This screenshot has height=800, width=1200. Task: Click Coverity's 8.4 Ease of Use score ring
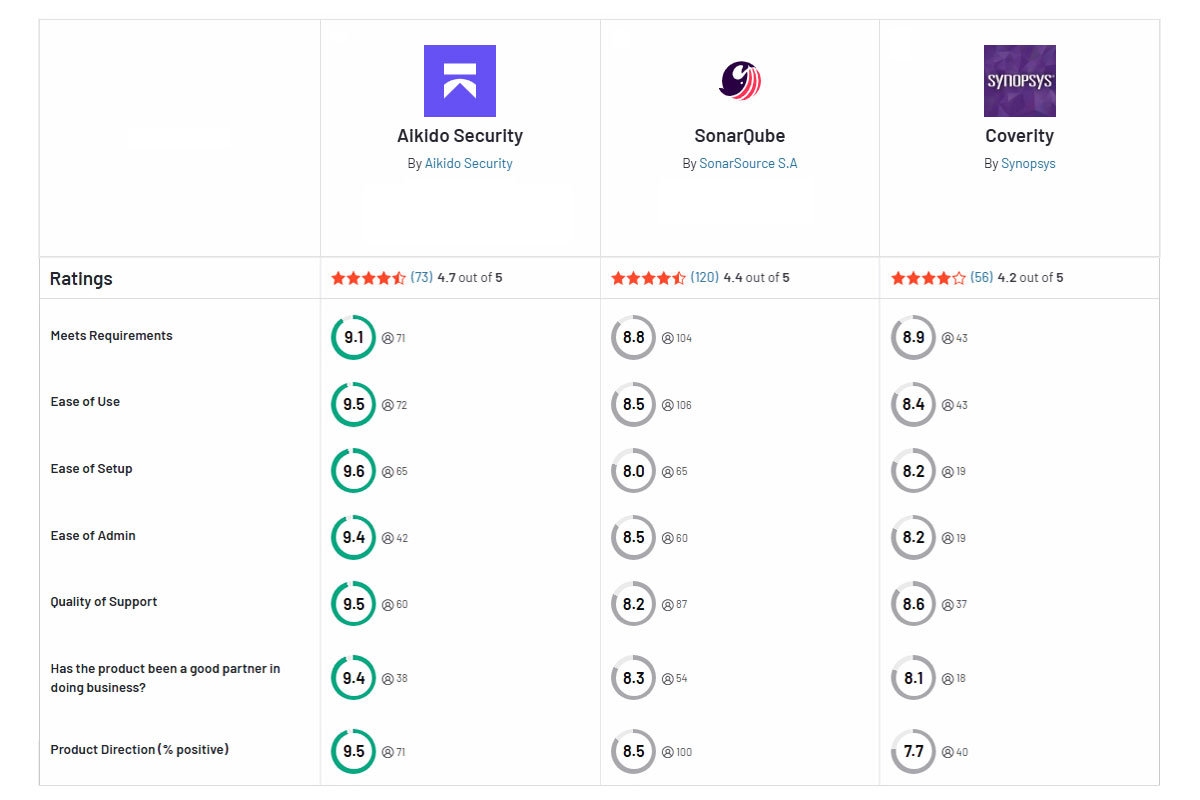click(x=914, y=405)
